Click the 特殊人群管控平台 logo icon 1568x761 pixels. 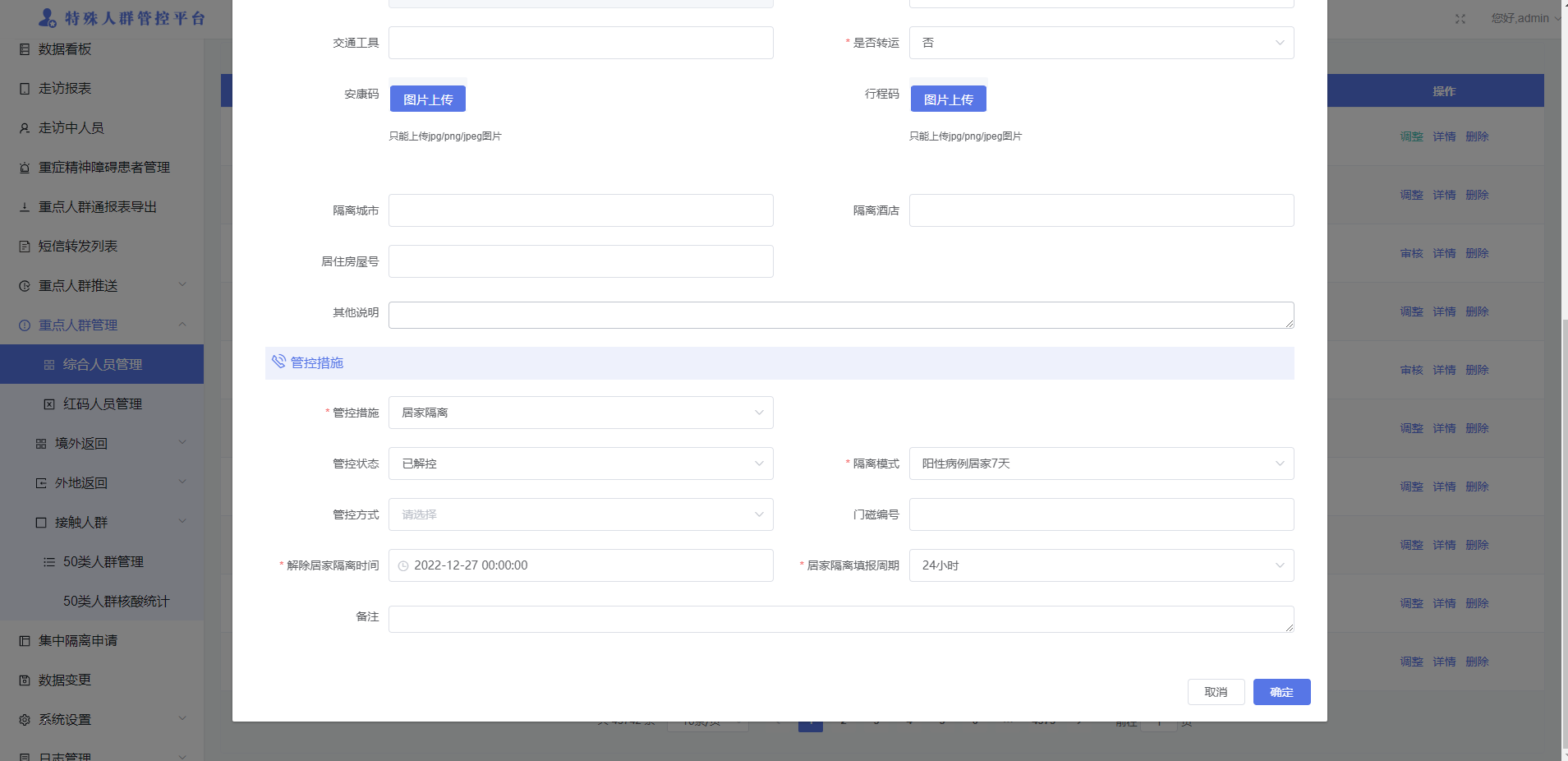(48, 17)
